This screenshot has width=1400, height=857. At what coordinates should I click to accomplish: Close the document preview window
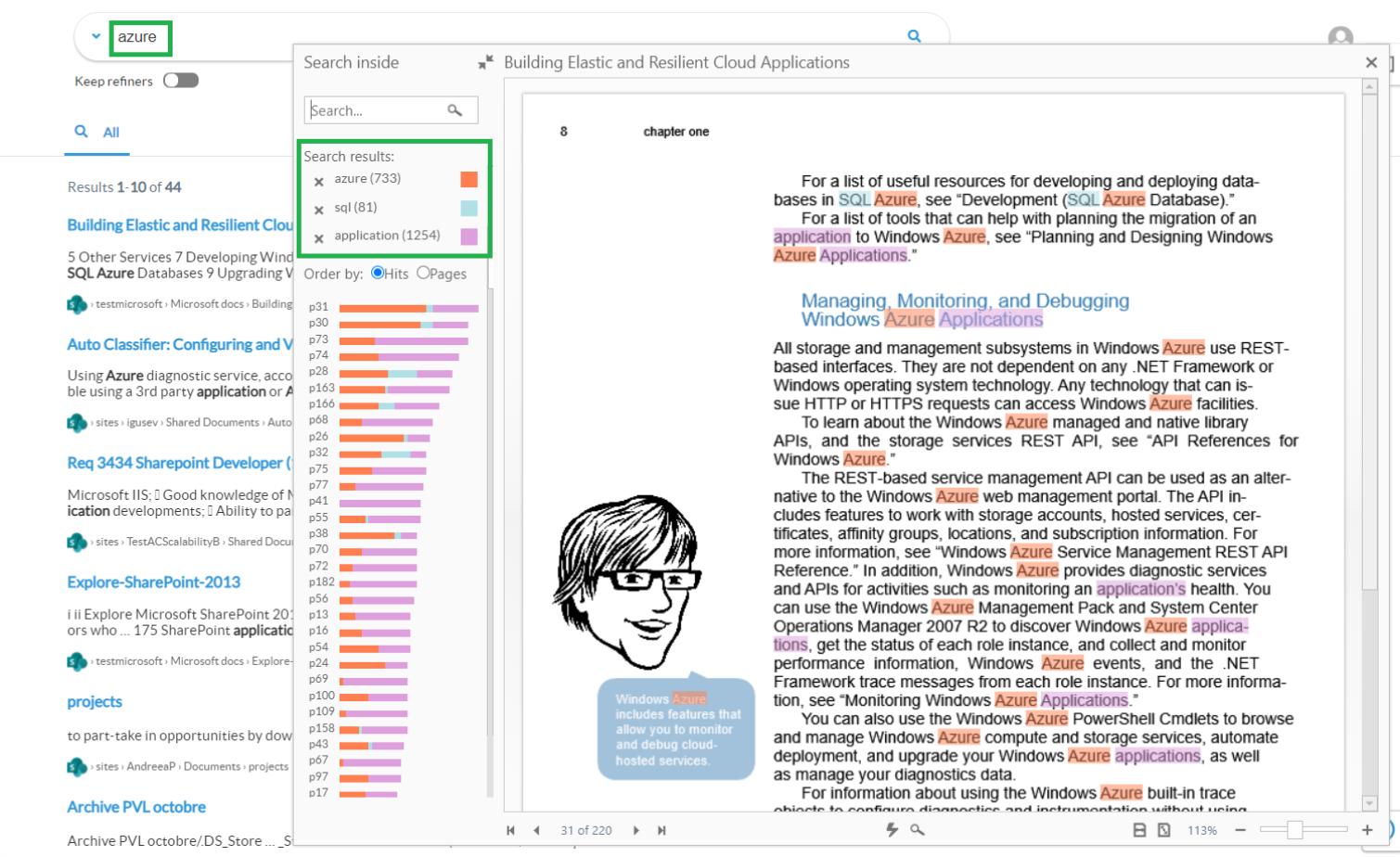(x=1371, y=62)
